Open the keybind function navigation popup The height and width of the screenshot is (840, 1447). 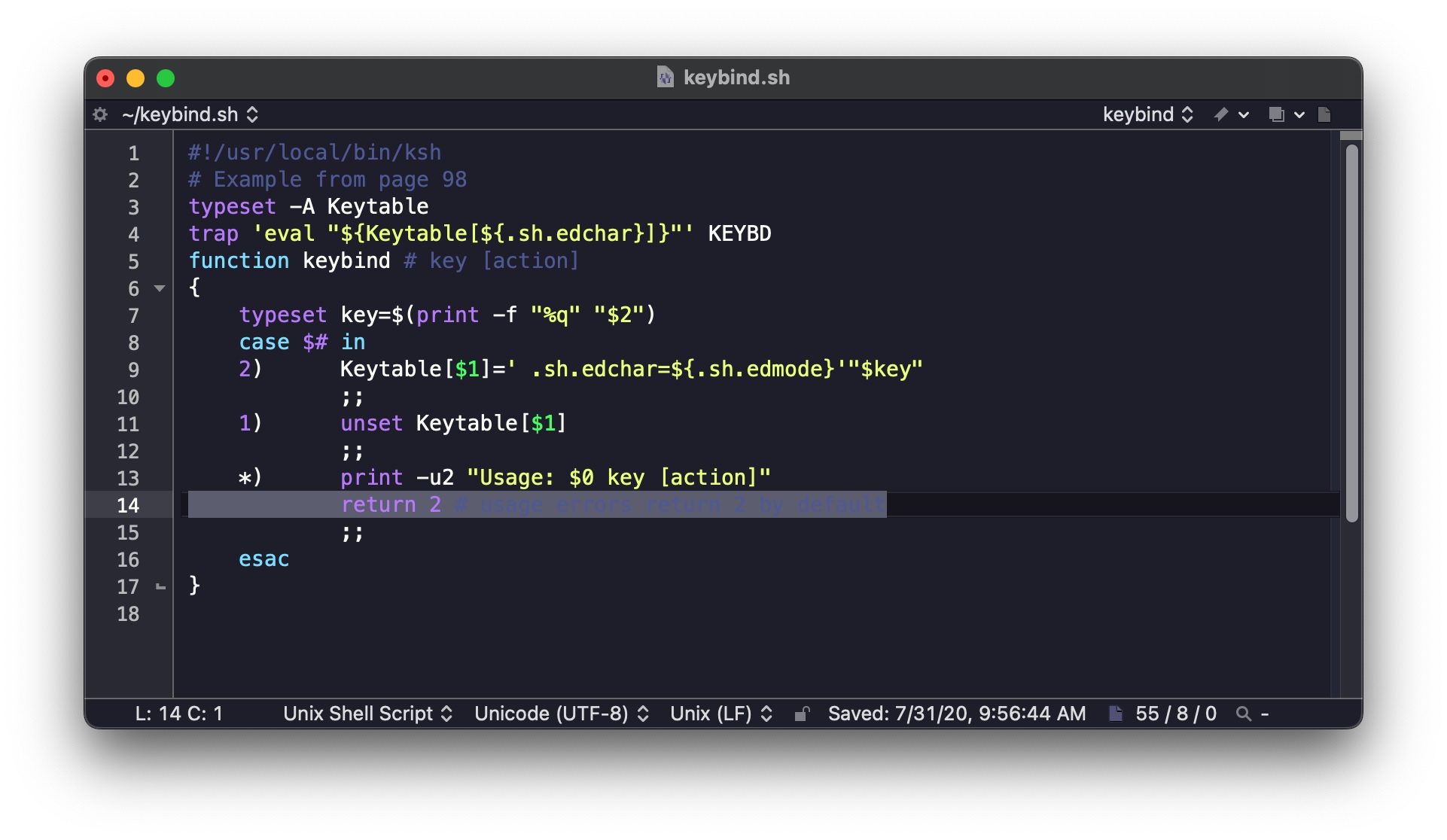tap(1147, 114)
